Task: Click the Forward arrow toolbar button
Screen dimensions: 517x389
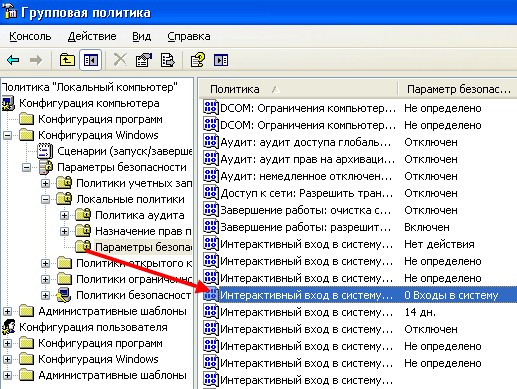Action: pos(36,60)
